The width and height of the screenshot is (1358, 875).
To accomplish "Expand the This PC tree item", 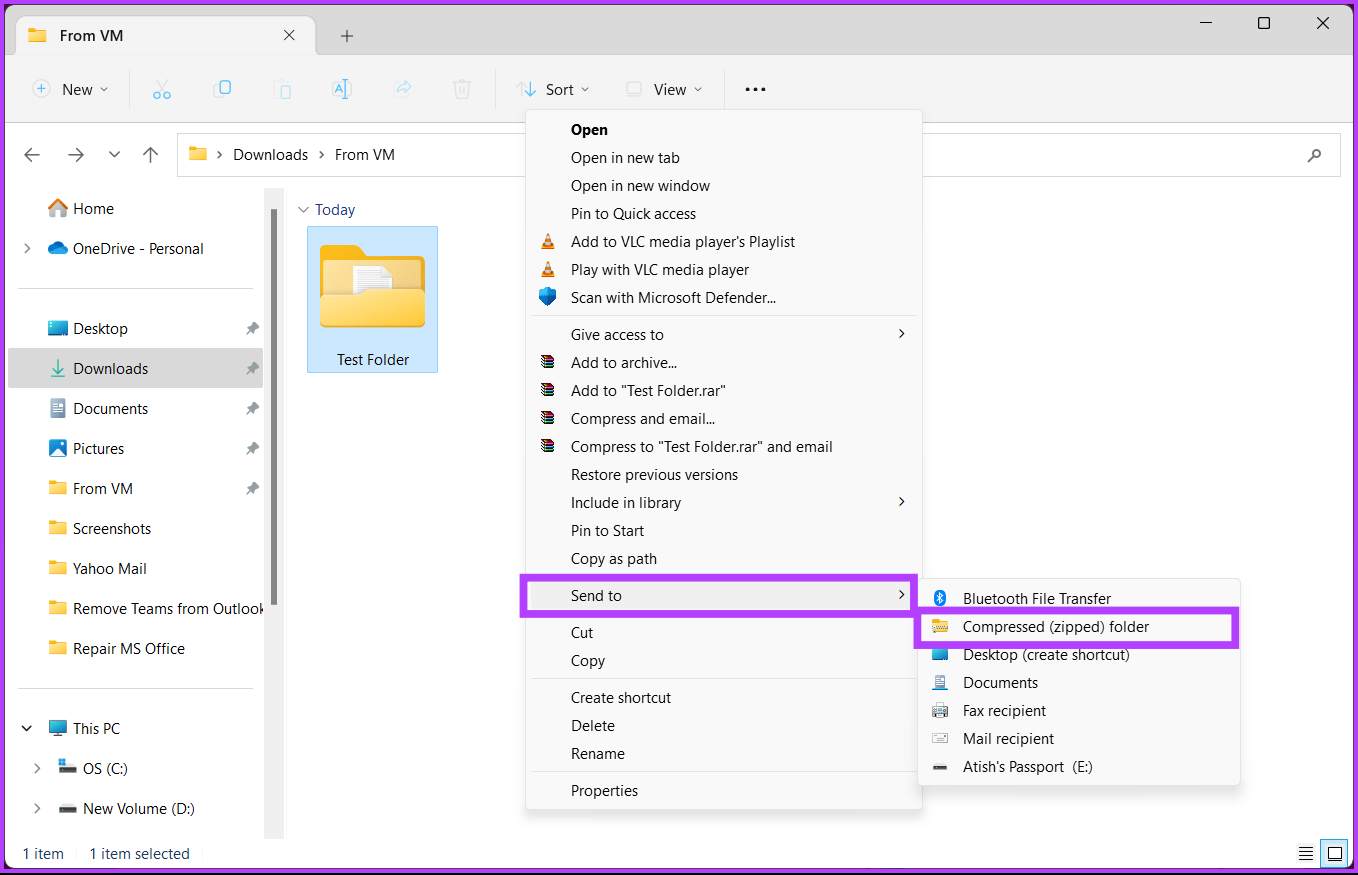I will point(26,728).
